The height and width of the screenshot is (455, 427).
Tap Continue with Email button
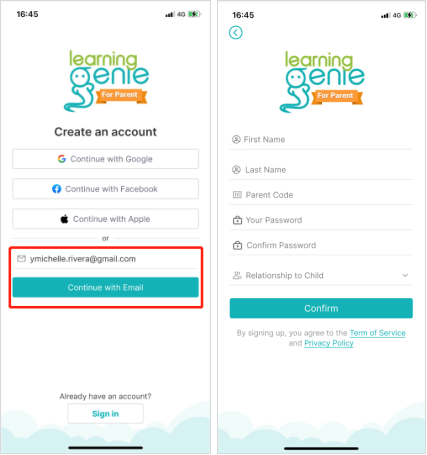pos(105,287)
